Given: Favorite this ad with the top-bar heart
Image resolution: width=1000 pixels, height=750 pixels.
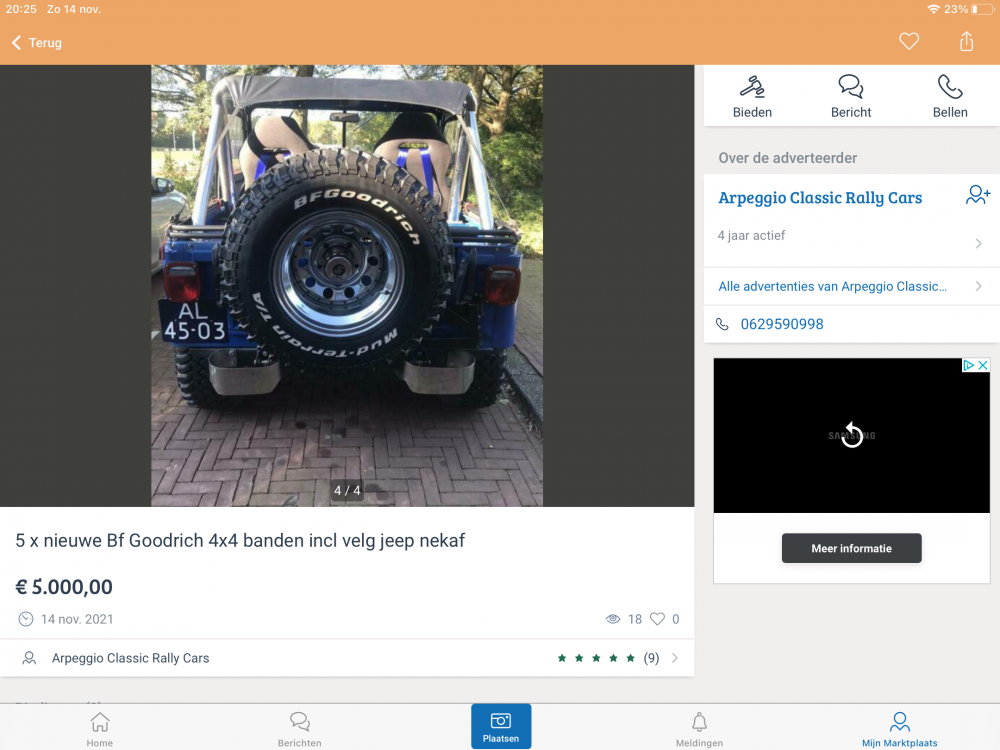Looking at the screenshot, I should click(908, 42).
